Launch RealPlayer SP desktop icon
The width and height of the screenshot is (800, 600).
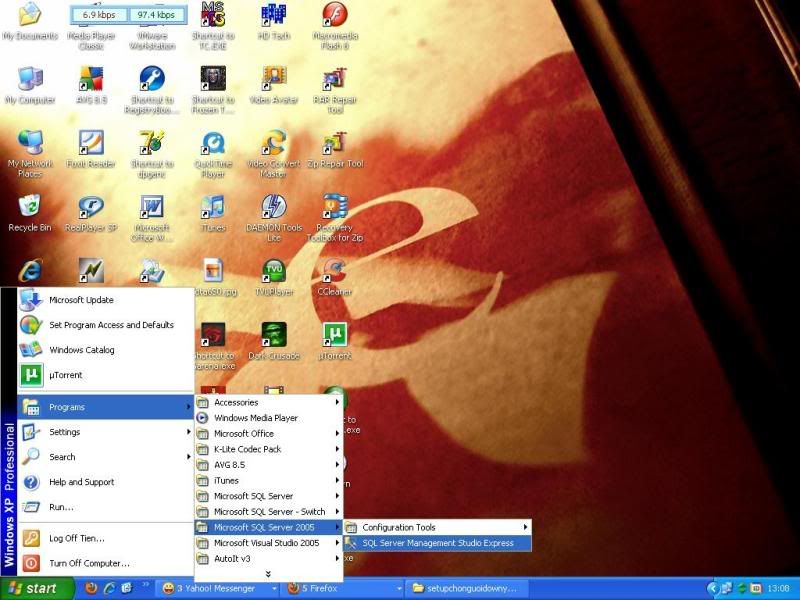[x=91, y=213]
